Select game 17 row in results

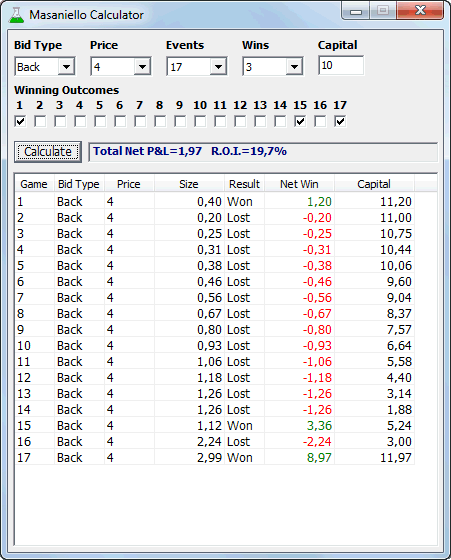point(215,458)
